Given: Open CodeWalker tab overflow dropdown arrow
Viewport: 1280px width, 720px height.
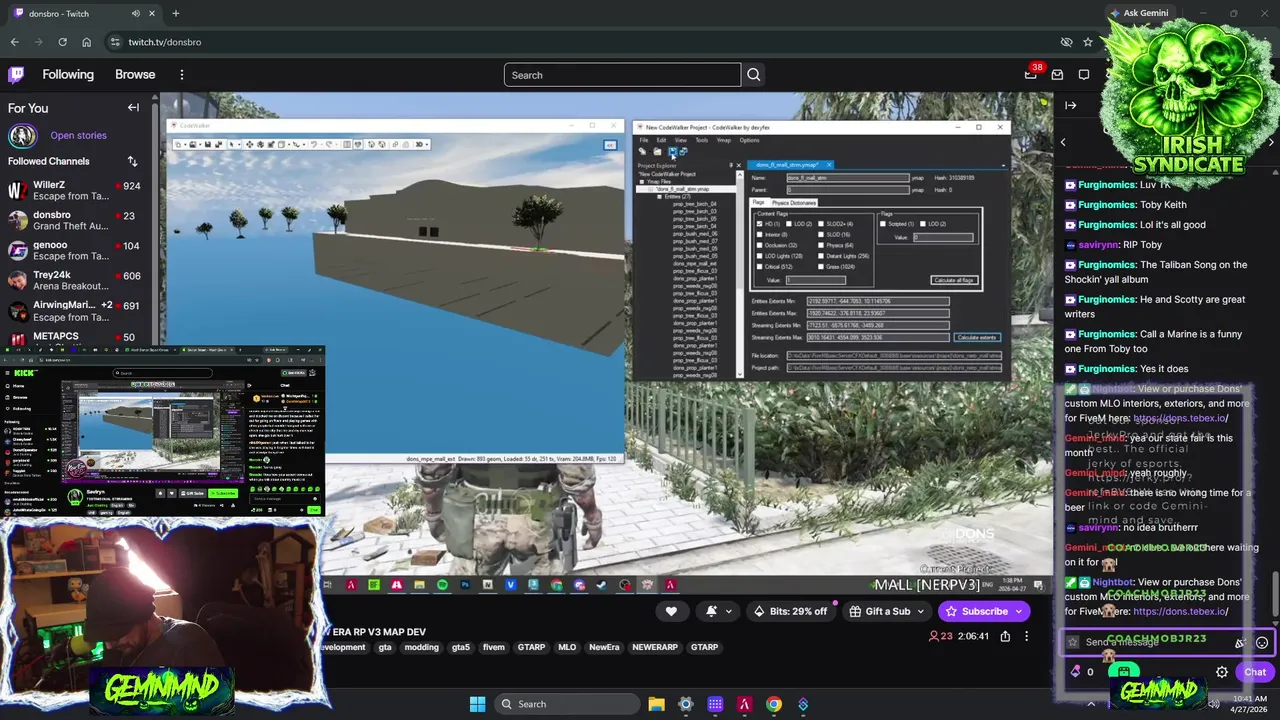Looking at the screenshot, I should (x=1003, y=165).
